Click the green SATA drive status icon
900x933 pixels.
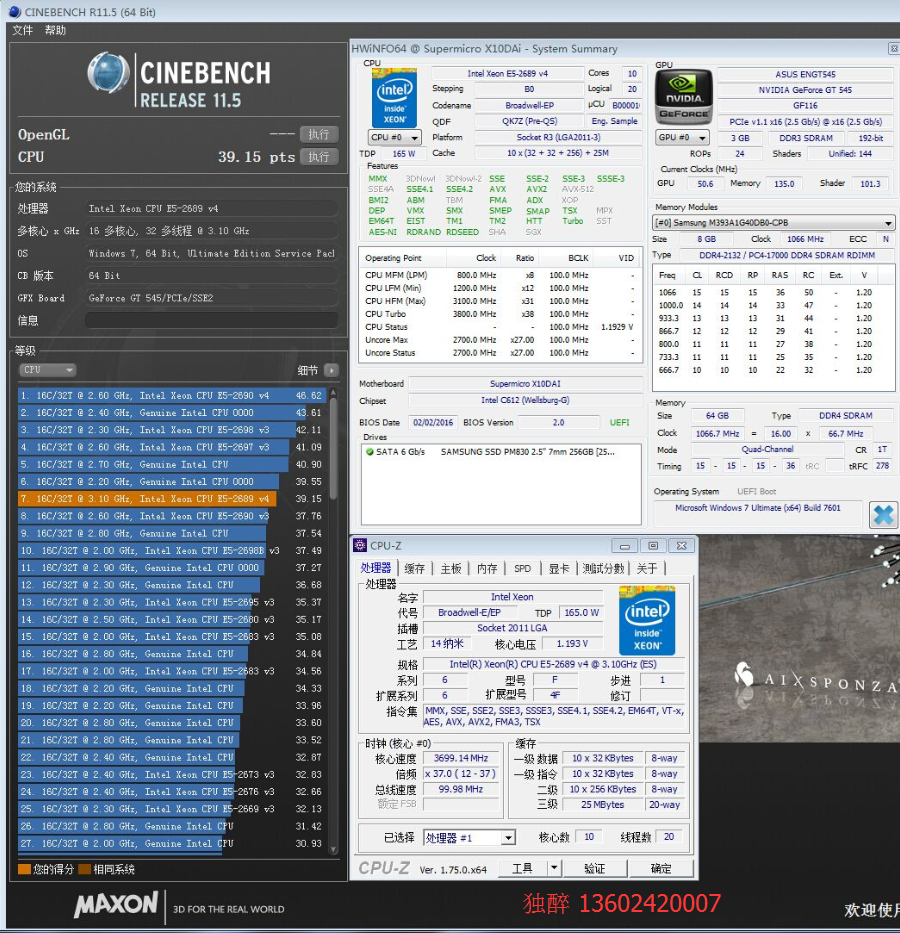[x=370, y=452]
